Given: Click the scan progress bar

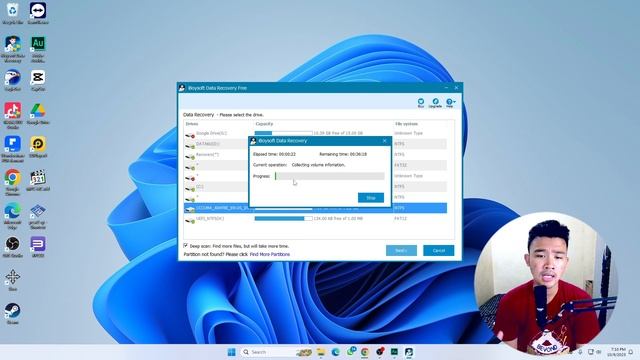Looking at the screenshot, I should (x=329, y=176).
